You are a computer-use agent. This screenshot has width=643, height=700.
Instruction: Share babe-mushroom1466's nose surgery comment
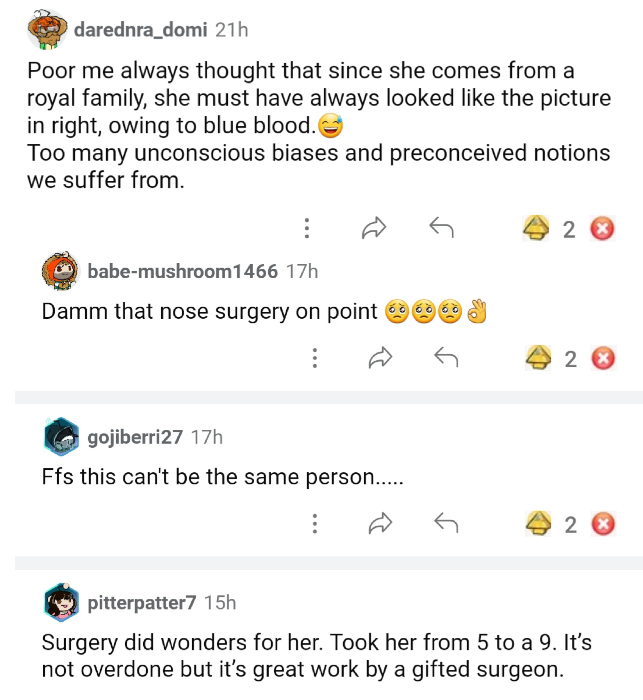coord(381,358)
